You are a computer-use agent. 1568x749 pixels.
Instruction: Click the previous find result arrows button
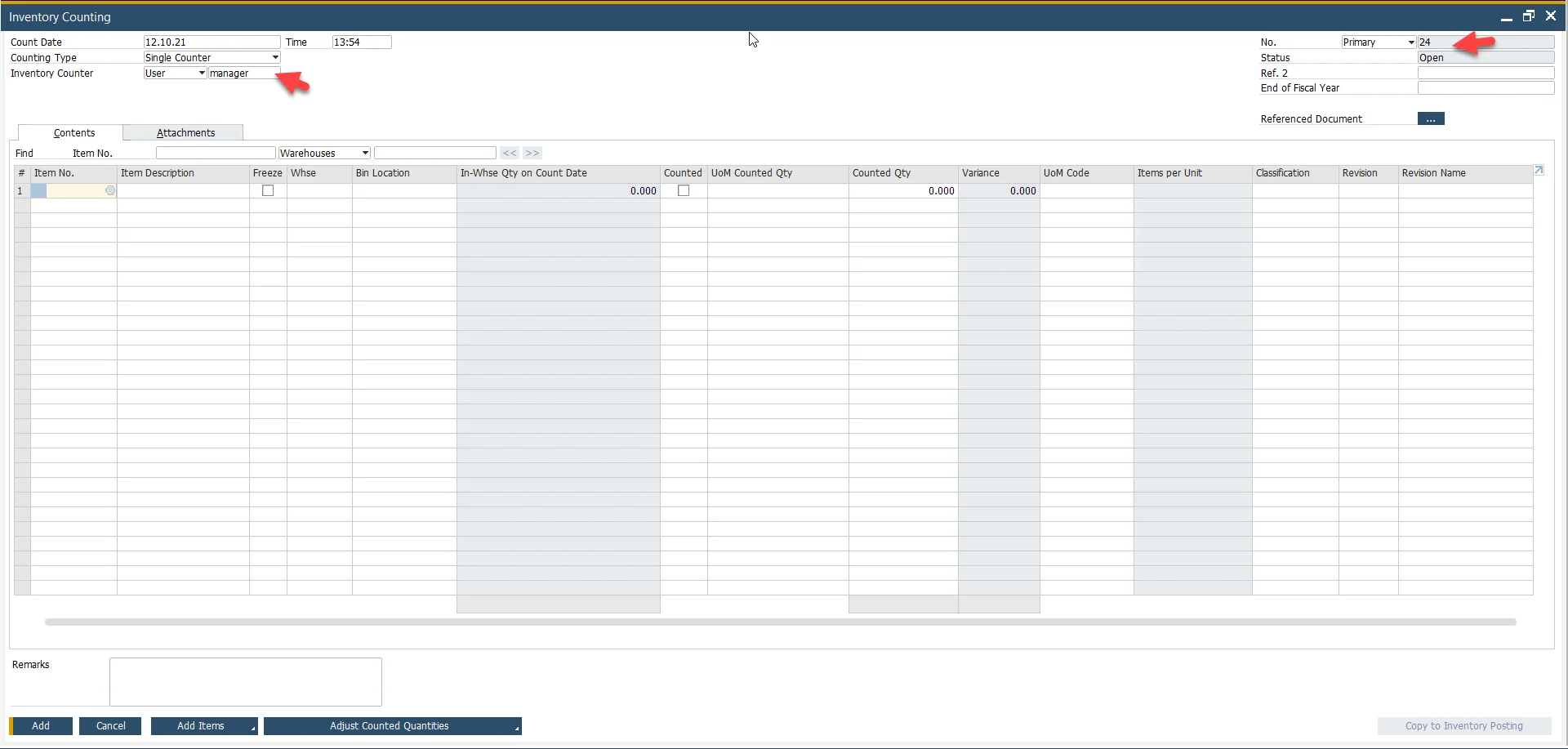click(510, 154)
